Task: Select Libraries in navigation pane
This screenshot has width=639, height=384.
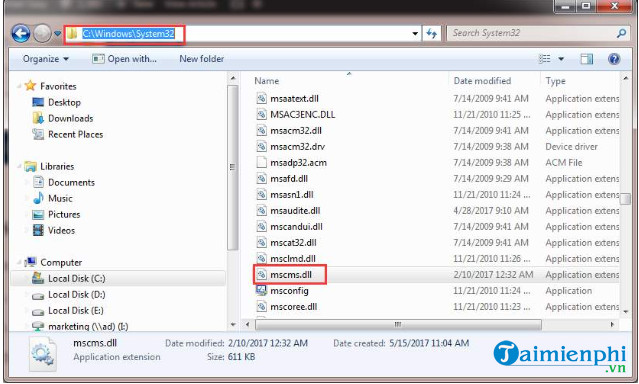Action: click(x=57, y=166)
